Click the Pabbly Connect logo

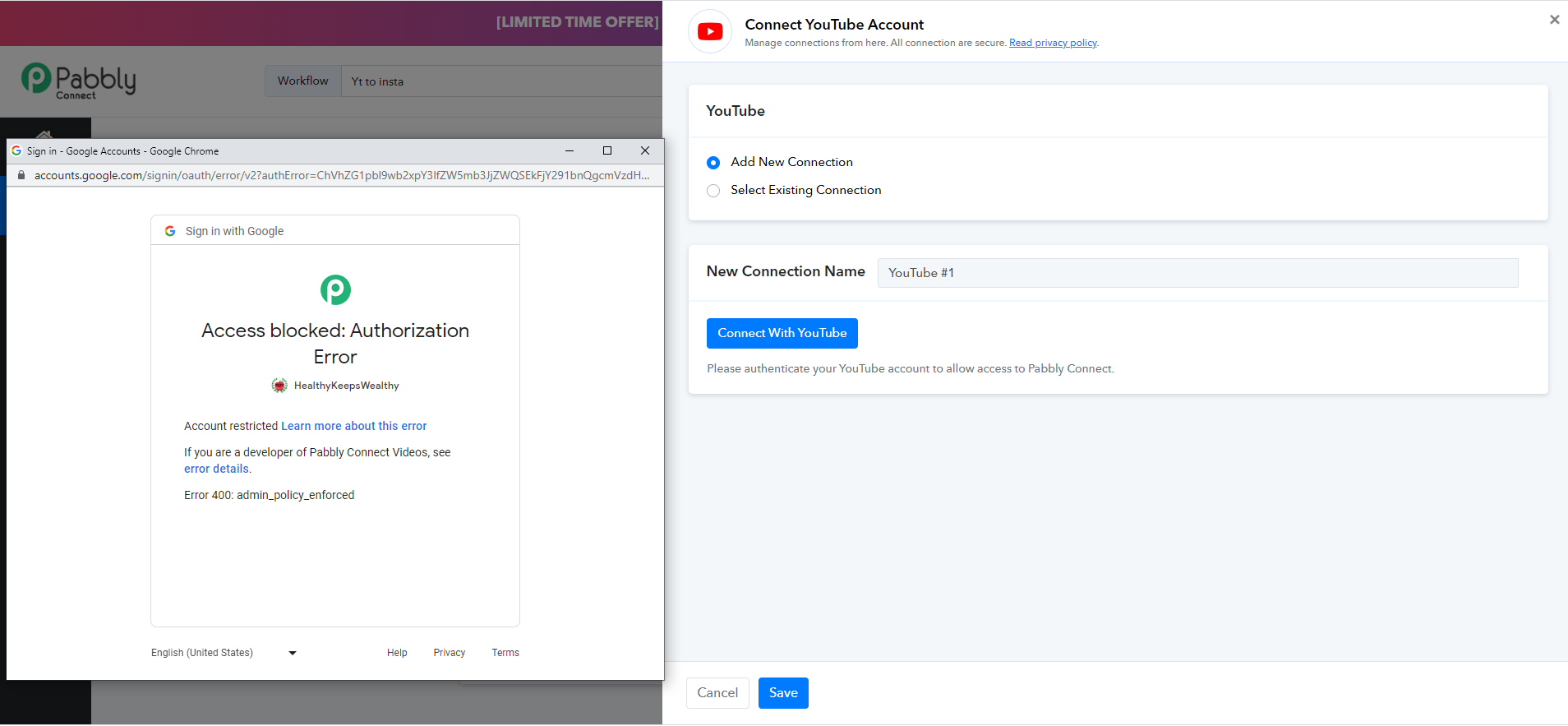click(79, 81)
